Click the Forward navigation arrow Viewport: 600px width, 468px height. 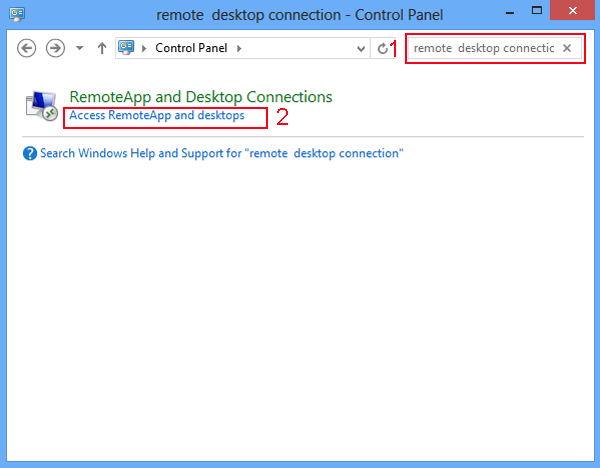tap(55, 48)
